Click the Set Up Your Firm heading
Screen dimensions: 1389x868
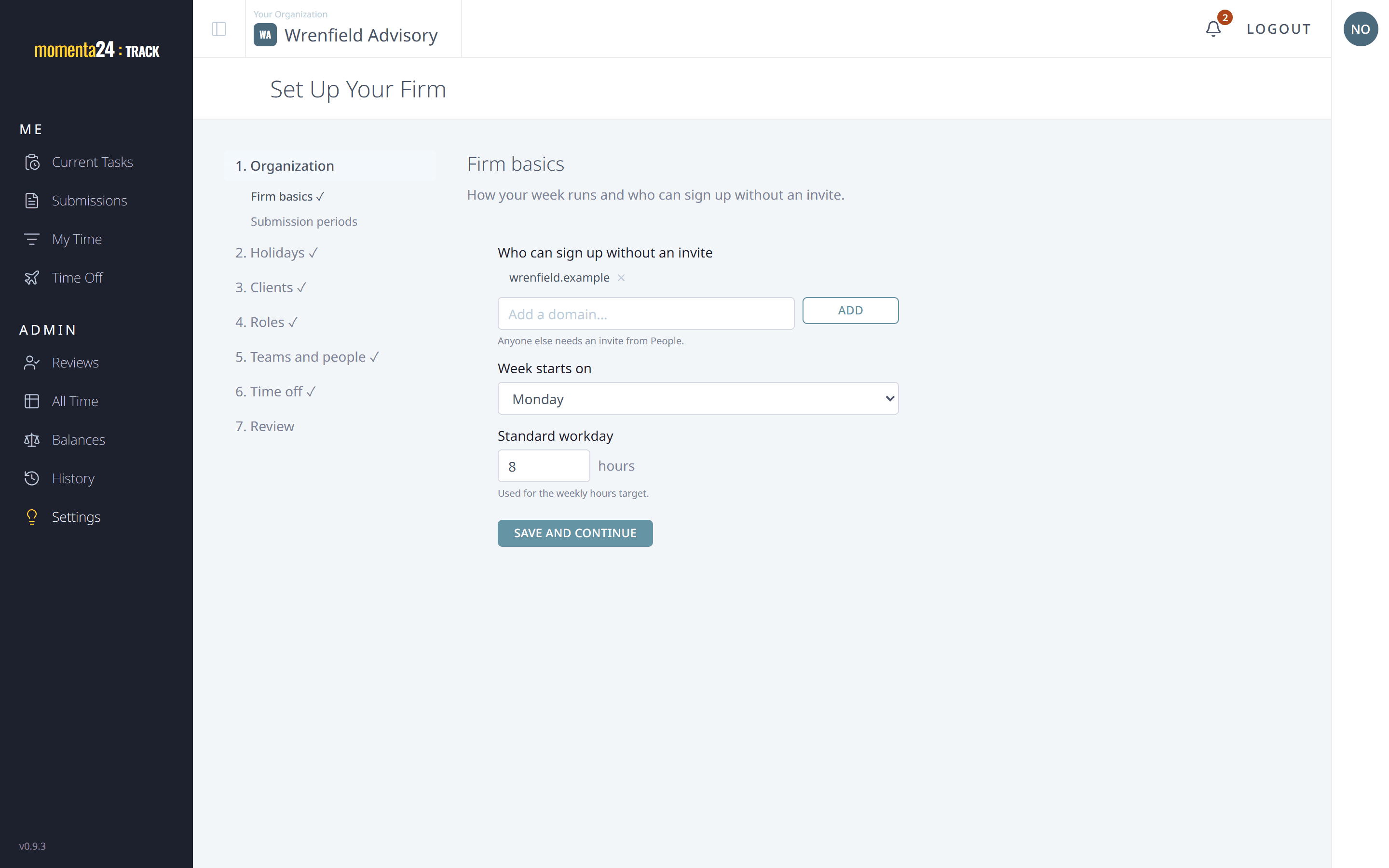coord(358,90)
